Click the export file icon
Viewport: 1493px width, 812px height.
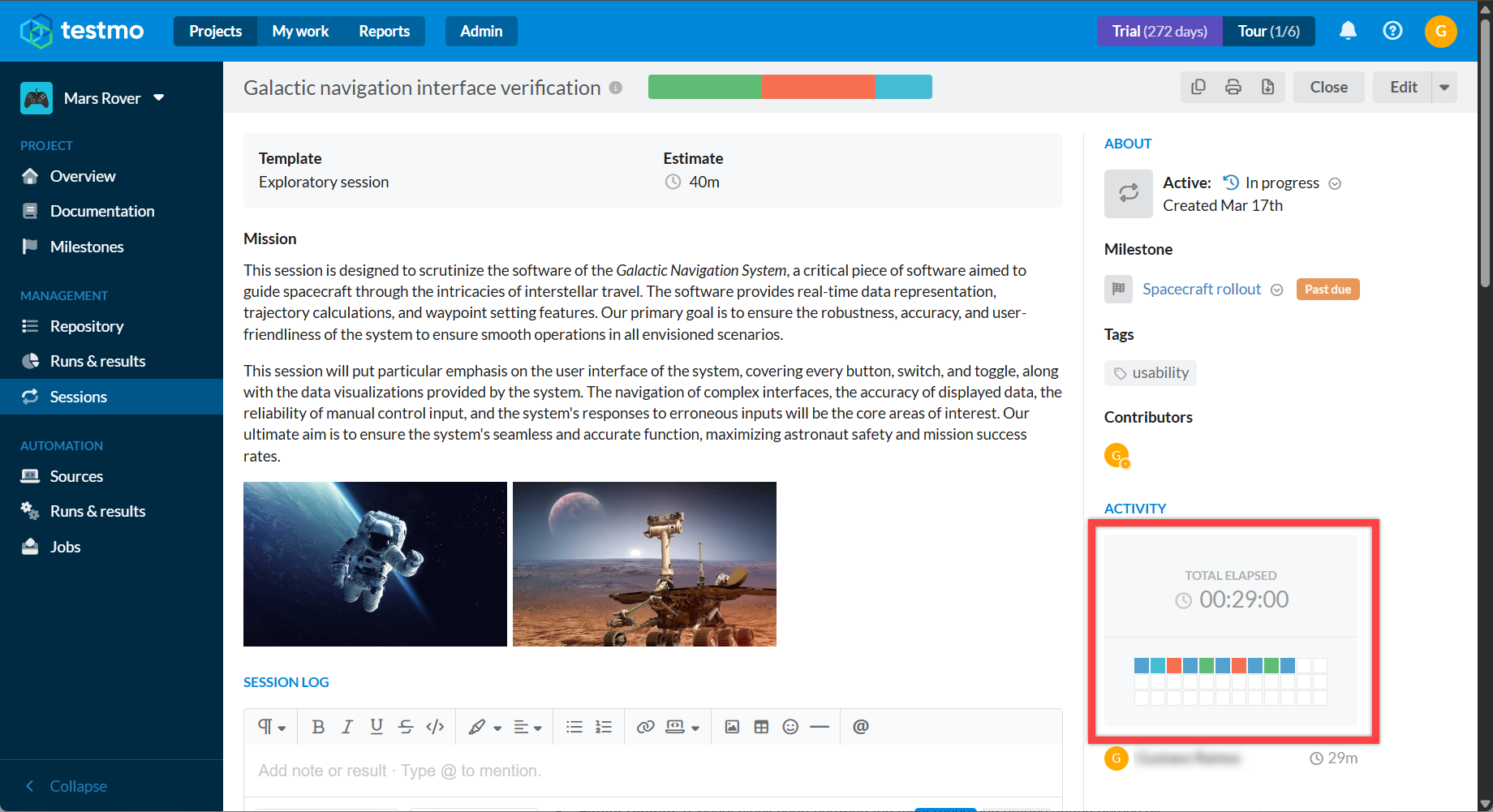pos(1267,87)
